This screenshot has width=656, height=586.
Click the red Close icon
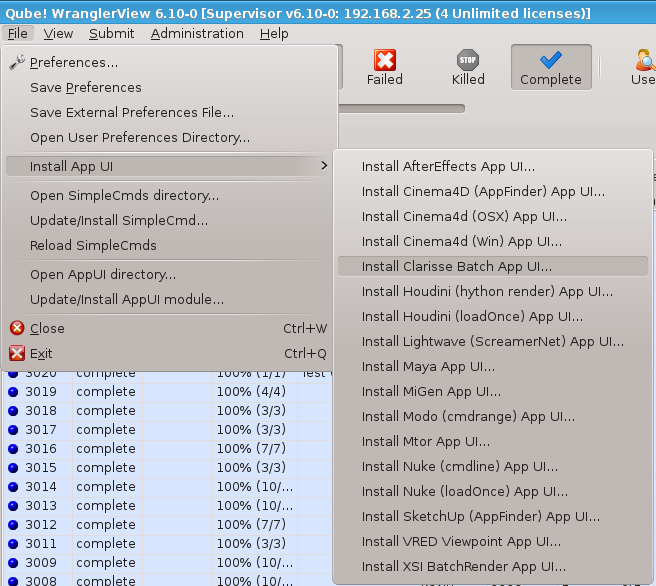pos(17,328)
